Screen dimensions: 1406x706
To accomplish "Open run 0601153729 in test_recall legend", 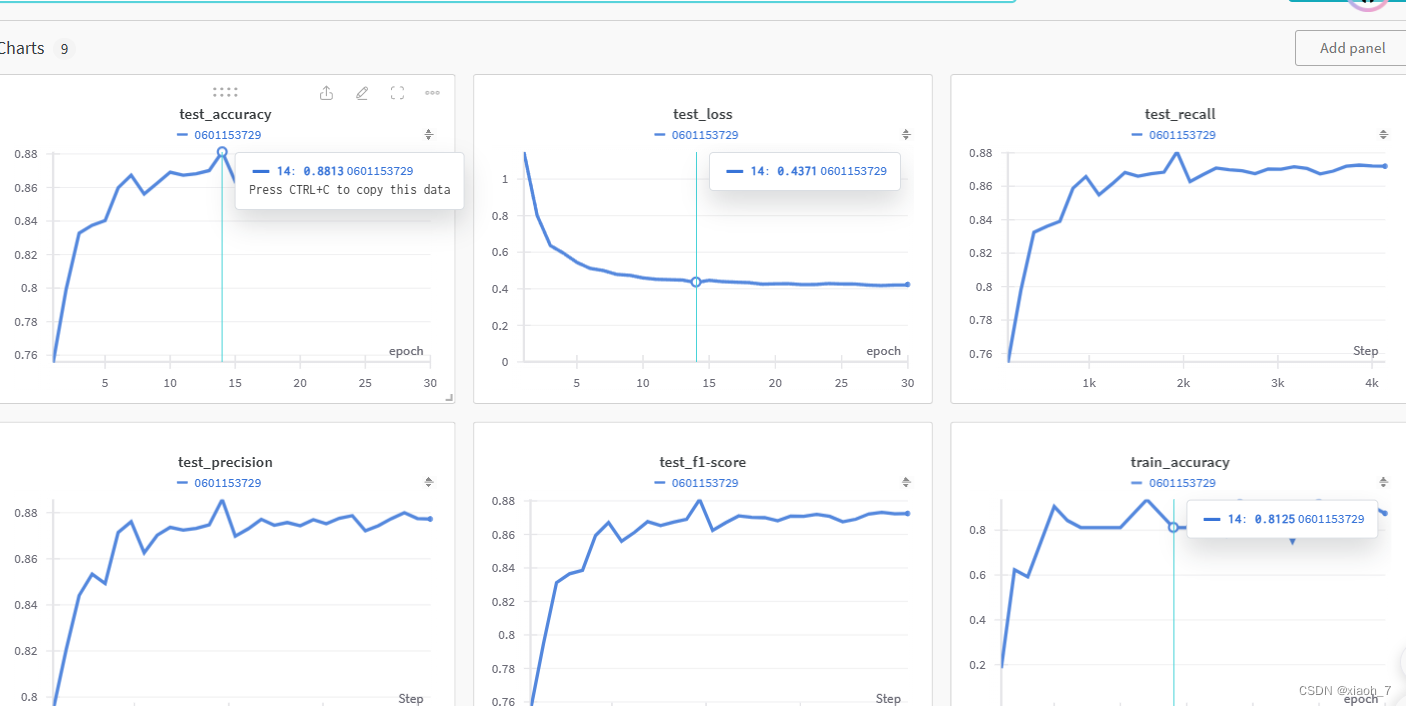I will tap(1182, 135).
